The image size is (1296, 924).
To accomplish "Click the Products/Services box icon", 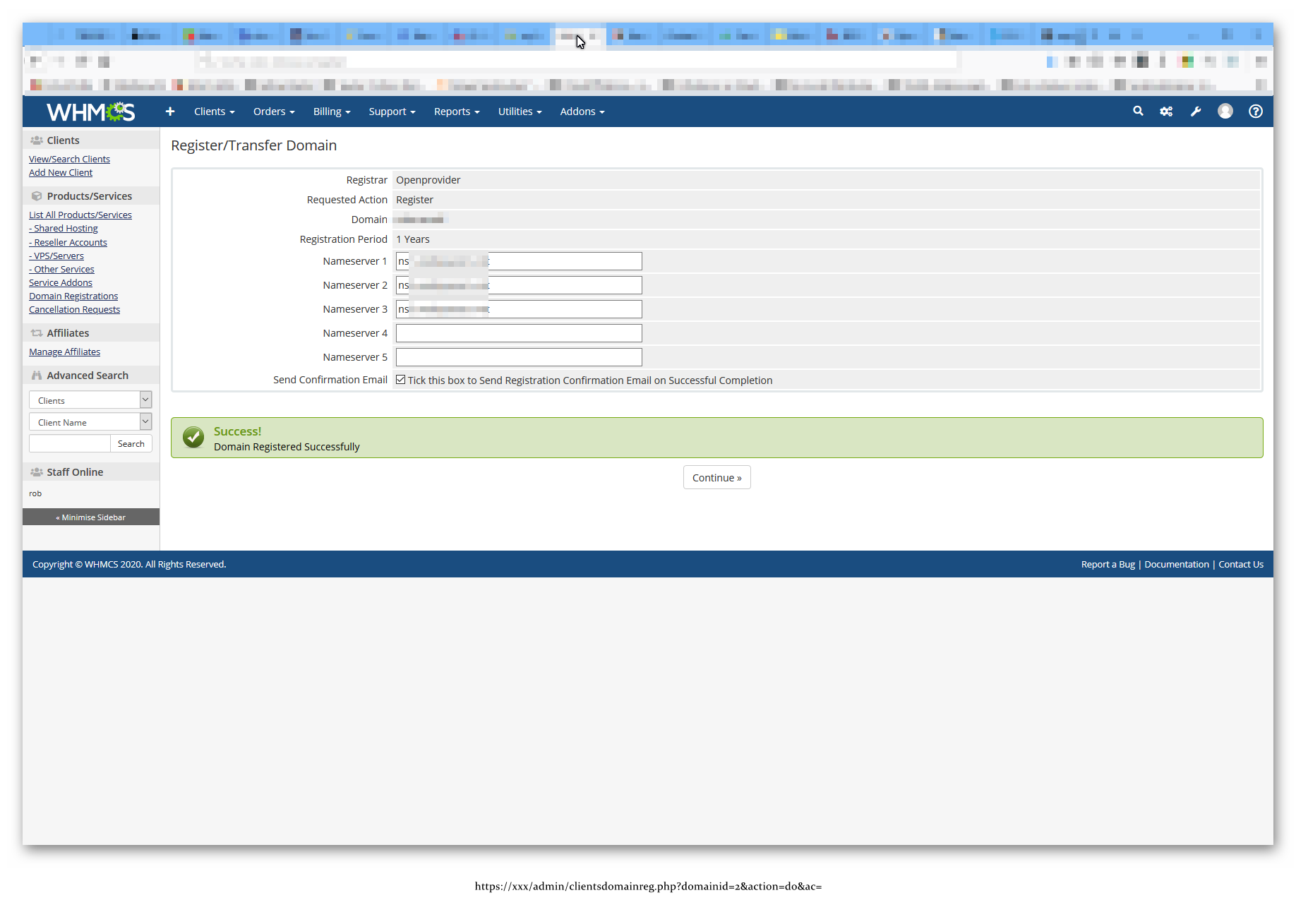I will (37, 196).
